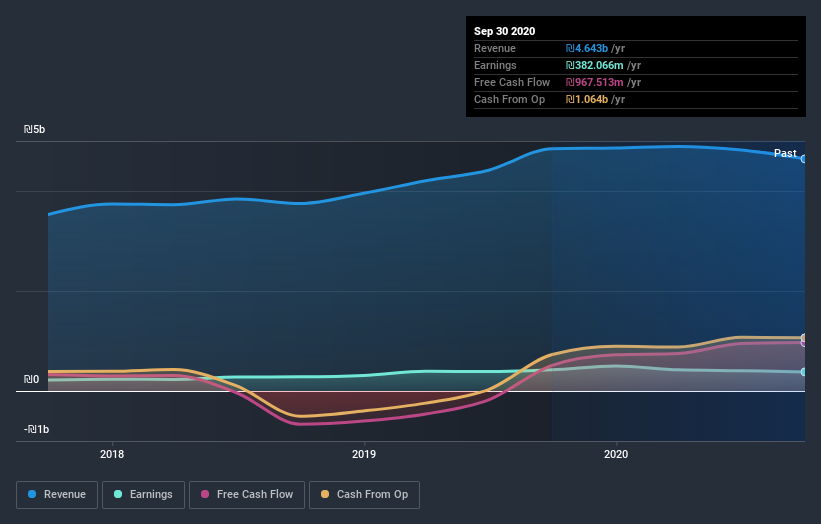Select the 2020 axis label
Image resolution: width=821 pixels, height=524 pixels.
pos(616,454)
